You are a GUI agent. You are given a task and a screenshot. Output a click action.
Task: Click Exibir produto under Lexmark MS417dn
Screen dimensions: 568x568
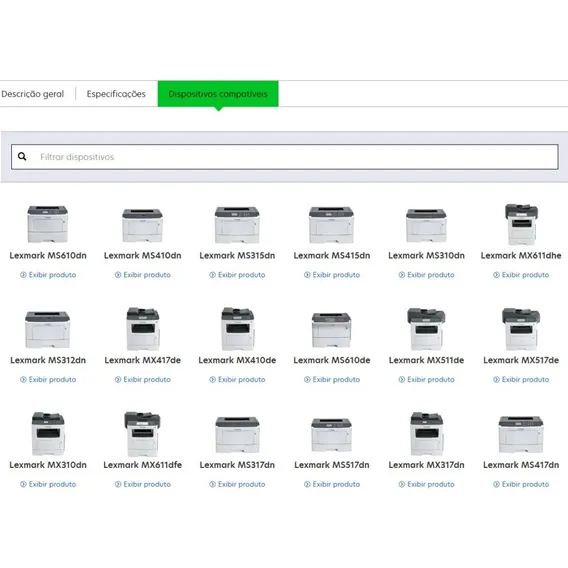coord(521,484)
